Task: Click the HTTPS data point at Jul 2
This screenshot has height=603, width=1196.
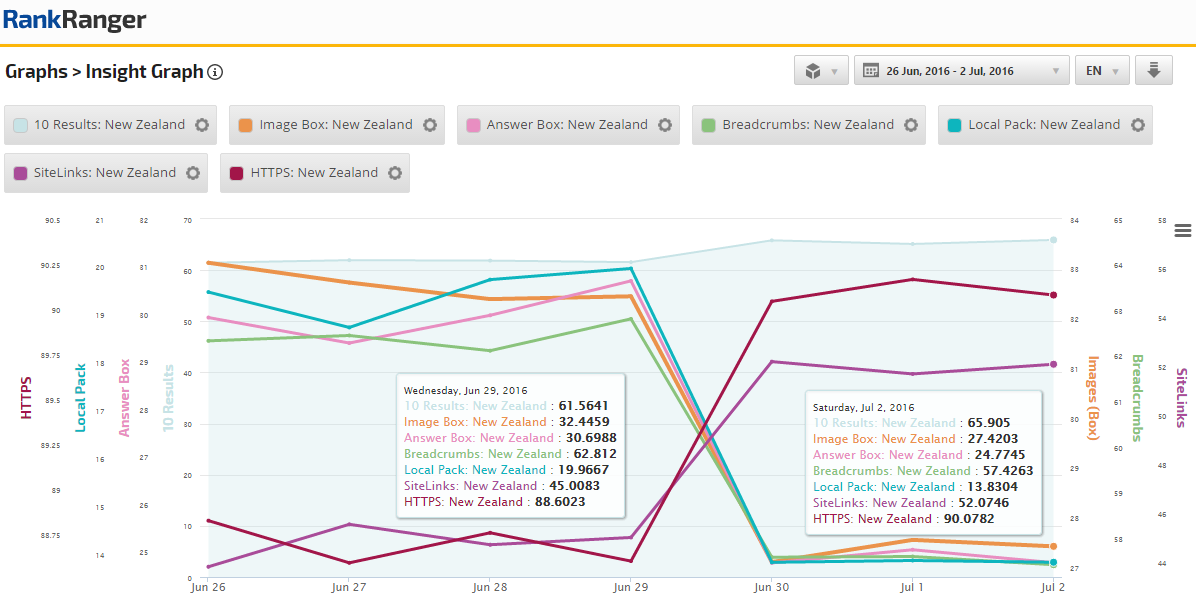Action: (1053, 295)
